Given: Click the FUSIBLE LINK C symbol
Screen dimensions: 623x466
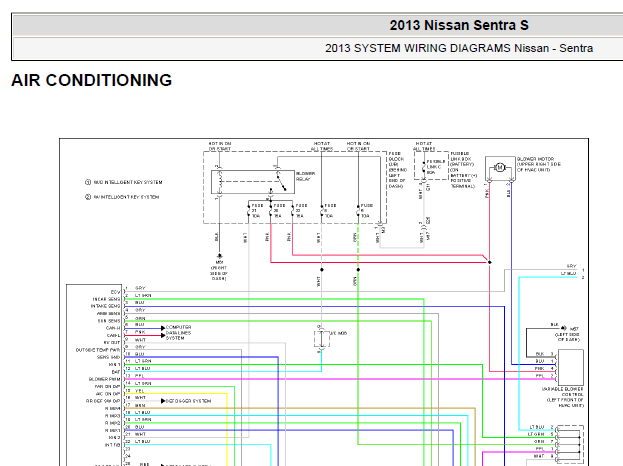Looking at the screenshot, I should [x=424, y=167].
